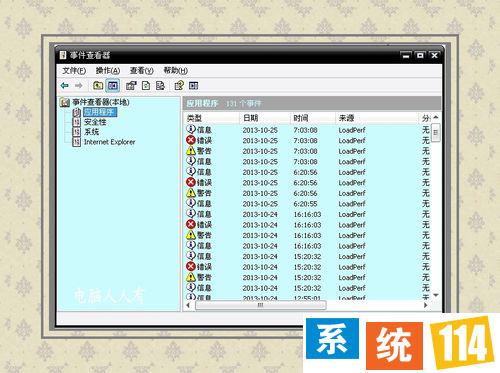Sort by the 来源 column header
Viewport: 500px width, 373px height.
(x=377, y=118)
